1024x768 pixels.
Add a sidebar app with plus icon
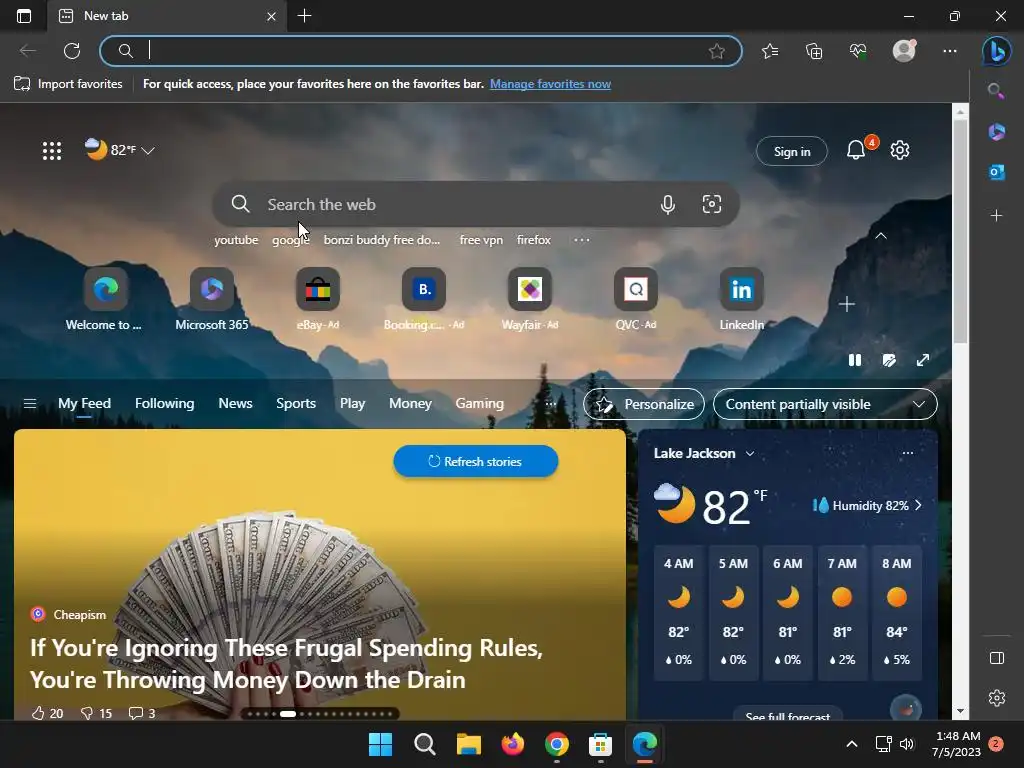pyautogui.click(x=996, y=215)
